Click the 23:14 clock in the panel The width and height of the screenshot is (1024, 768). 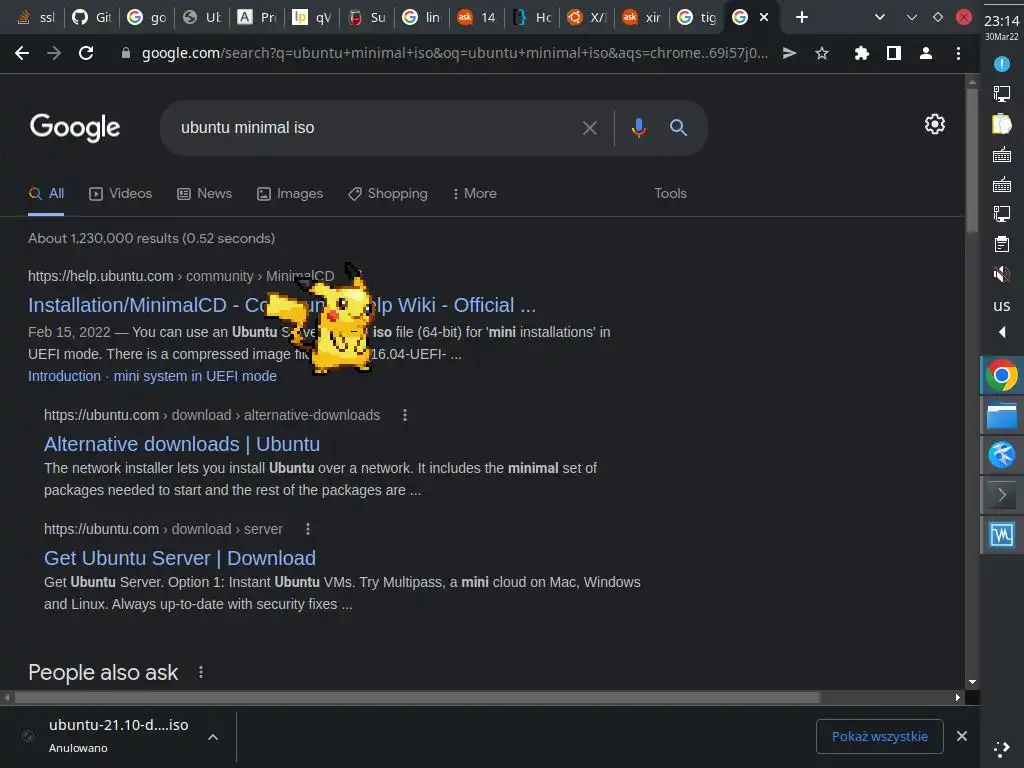click(1001, 21)
